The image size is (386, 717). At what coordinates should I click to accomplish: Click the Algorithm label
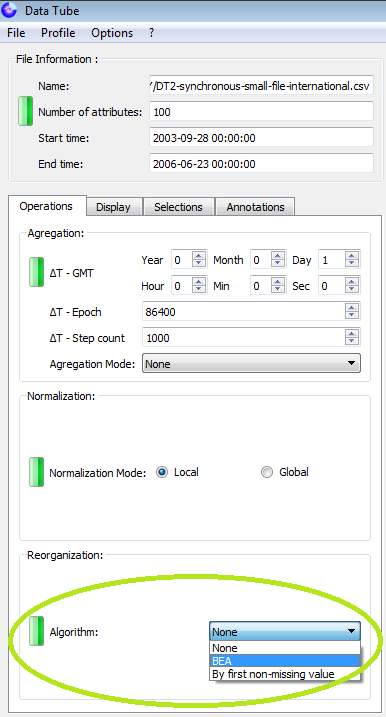74,632
